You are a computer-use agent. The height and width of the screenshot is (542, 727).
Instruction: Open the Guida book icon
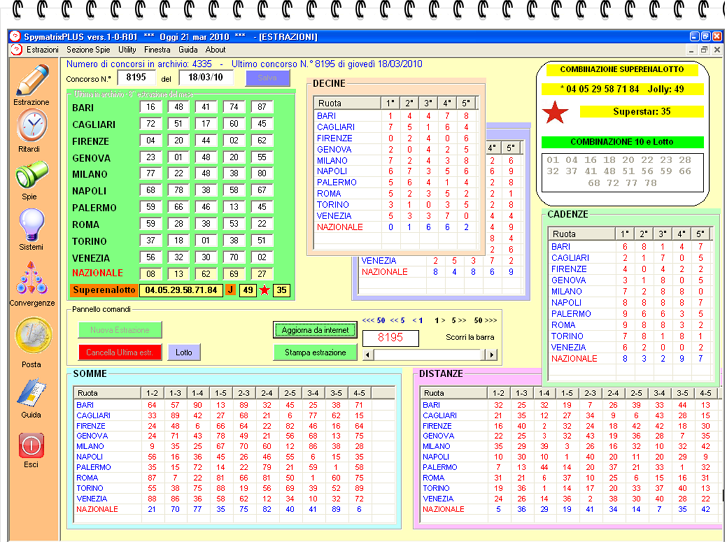[32, 393]
